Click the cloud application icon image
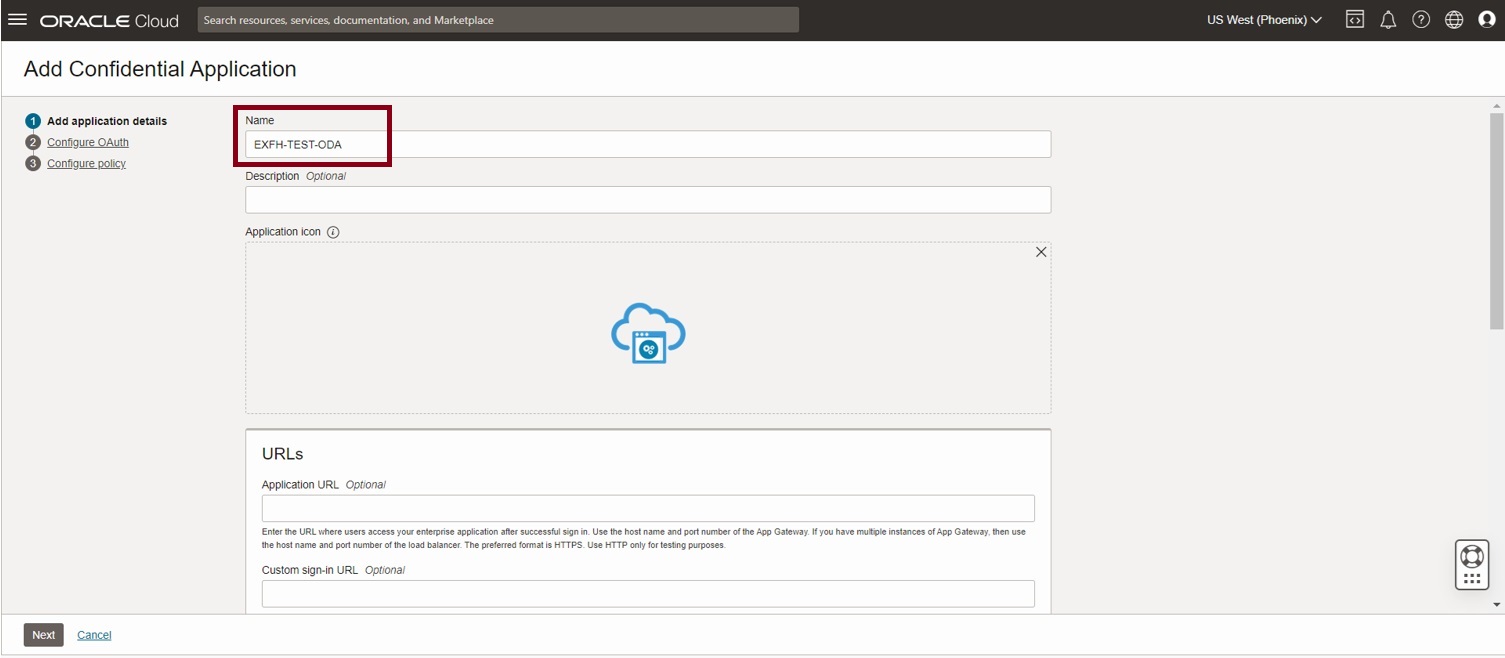 click(x=648, y=333)
